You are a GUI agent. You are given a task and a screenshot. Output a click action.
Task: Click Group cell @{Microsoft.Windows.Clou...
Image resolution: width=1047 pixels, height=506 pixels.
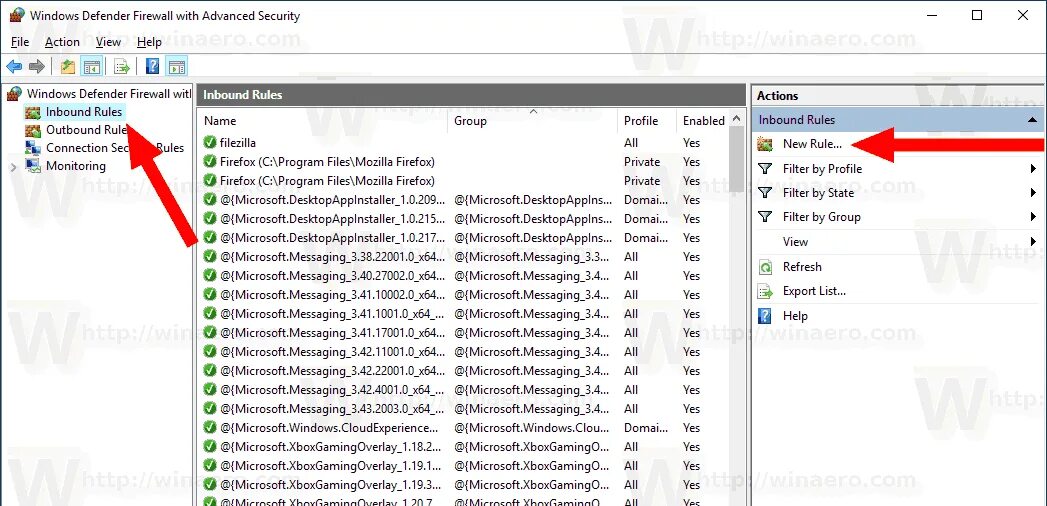(x=532, y=428)
